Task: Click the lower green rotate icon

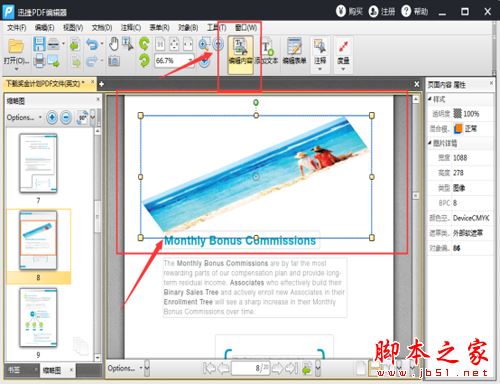Action: (x=144, y=61)
